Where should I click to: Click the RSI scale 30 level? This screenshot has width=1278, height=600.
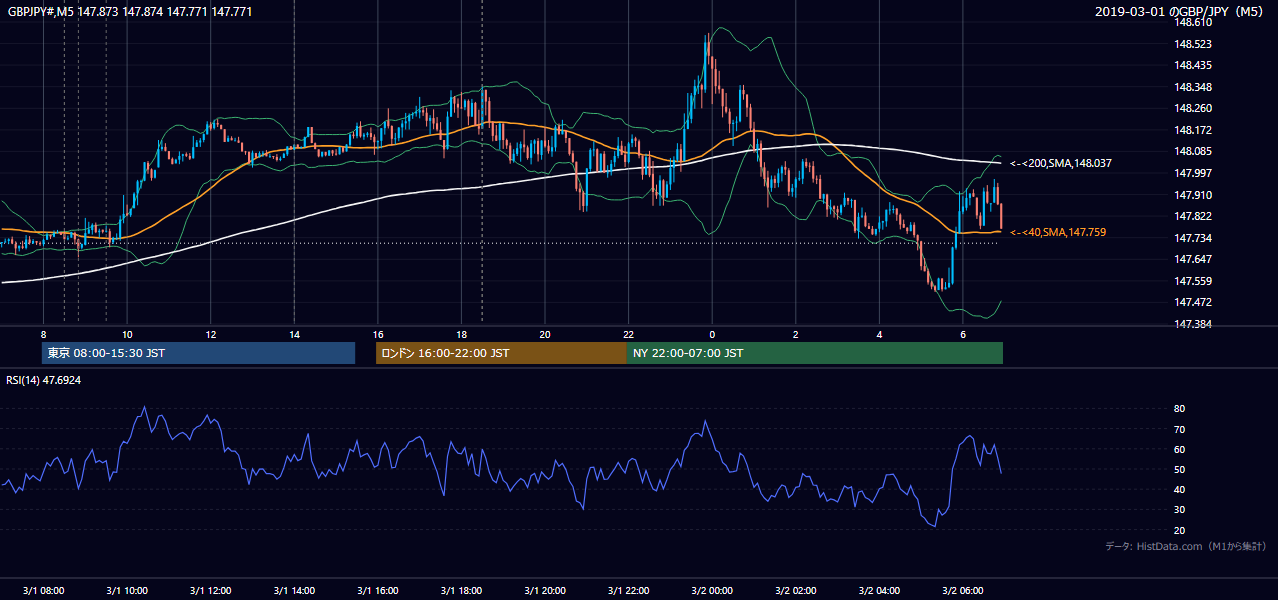tap(1180, 510)
